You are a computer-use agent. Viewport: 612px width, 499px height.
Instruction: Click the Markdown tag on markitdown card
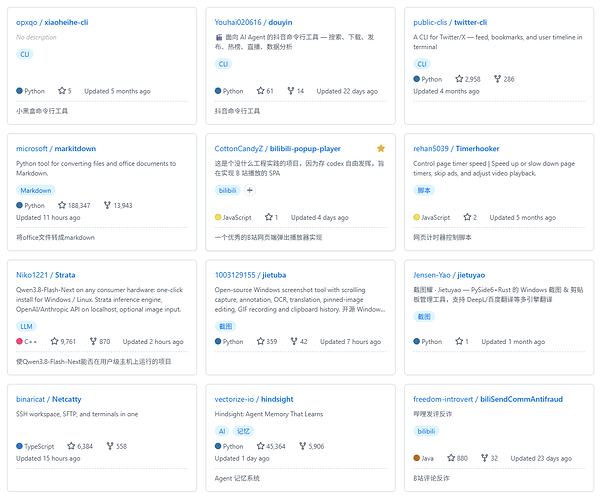[x=36, y=190]
